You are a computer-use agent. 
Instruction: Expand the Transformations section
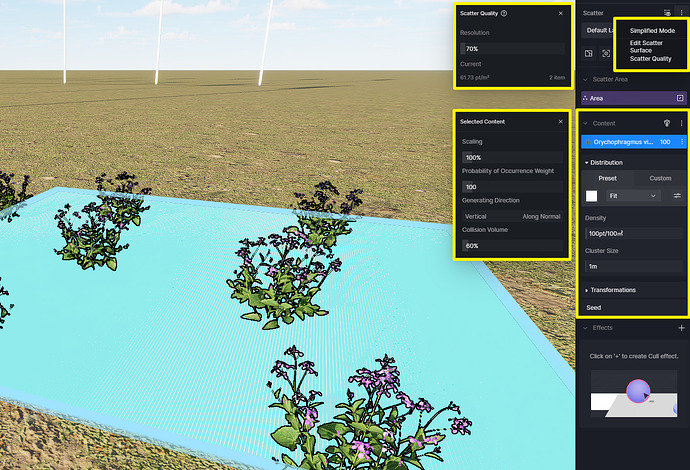[611, 290]
